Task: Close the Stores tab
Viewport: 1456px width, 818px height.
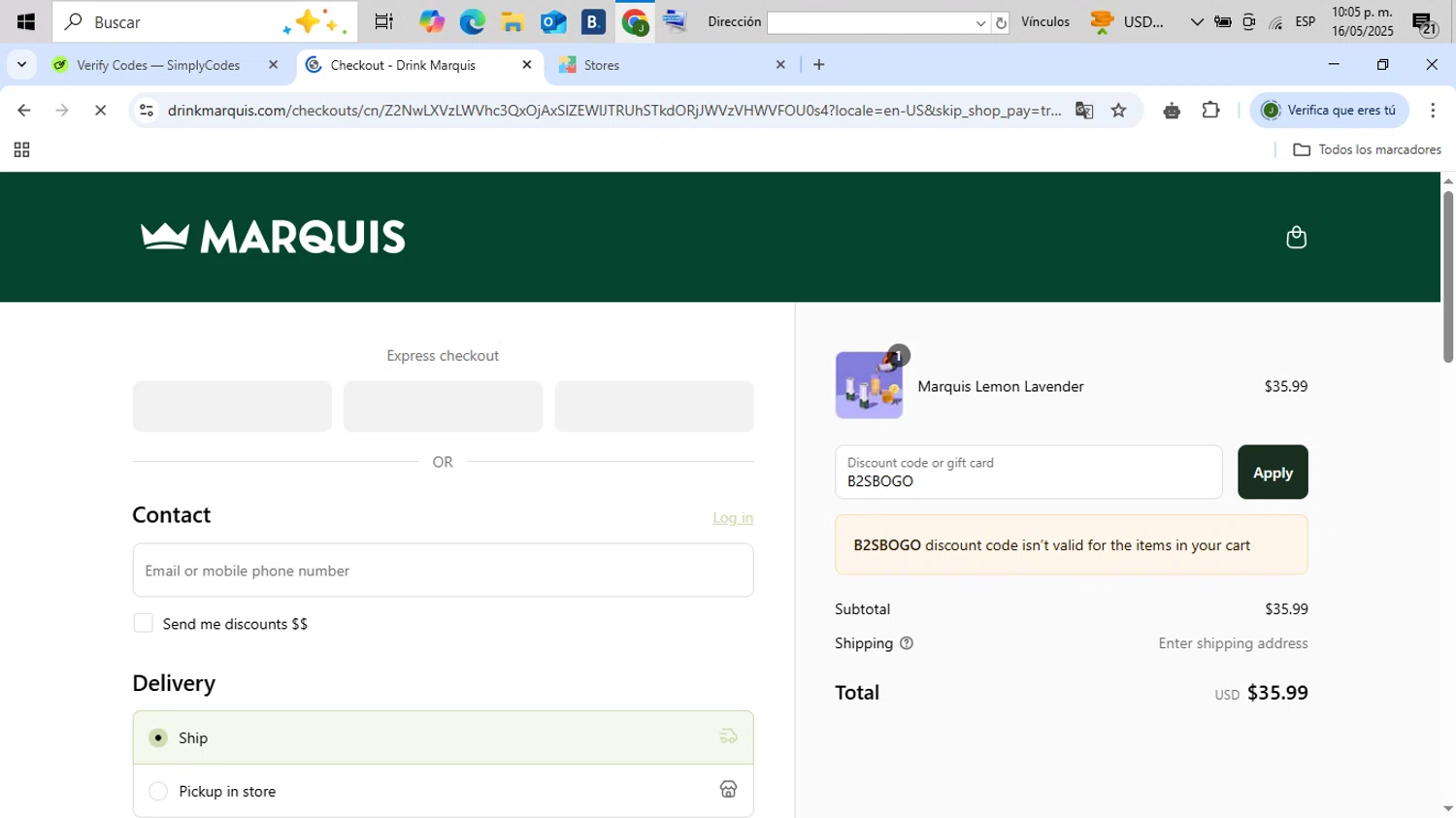Action: click(x=780, y=65)
